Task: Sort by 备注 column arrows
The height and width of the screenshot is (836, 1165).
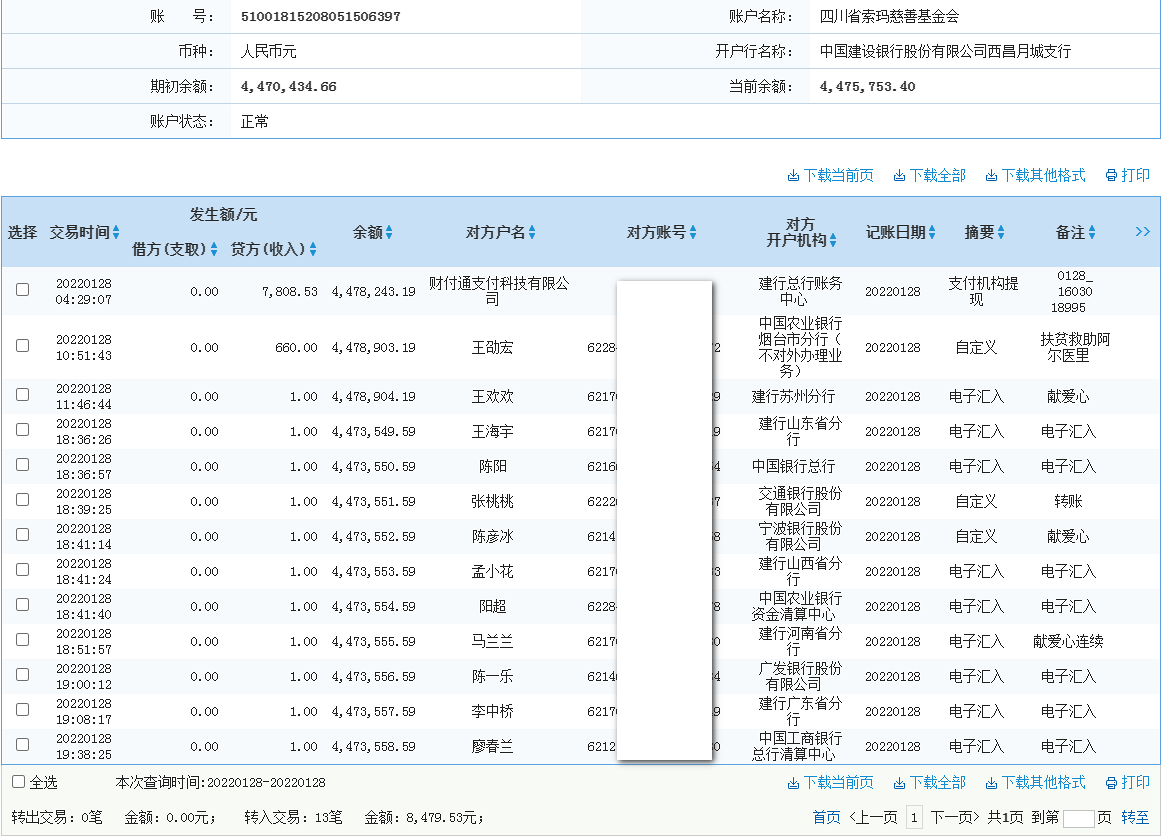Action: pos(1092,233)
